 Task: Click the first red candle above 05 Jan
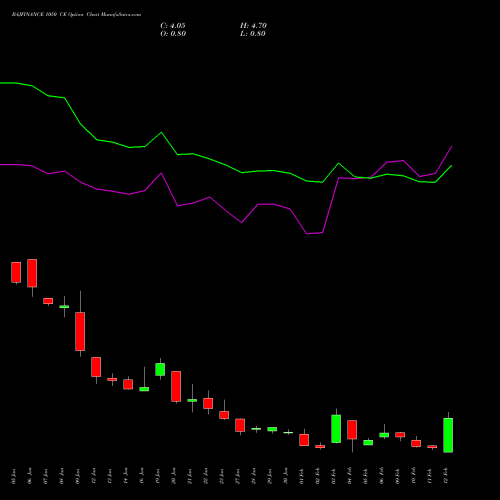16,272
